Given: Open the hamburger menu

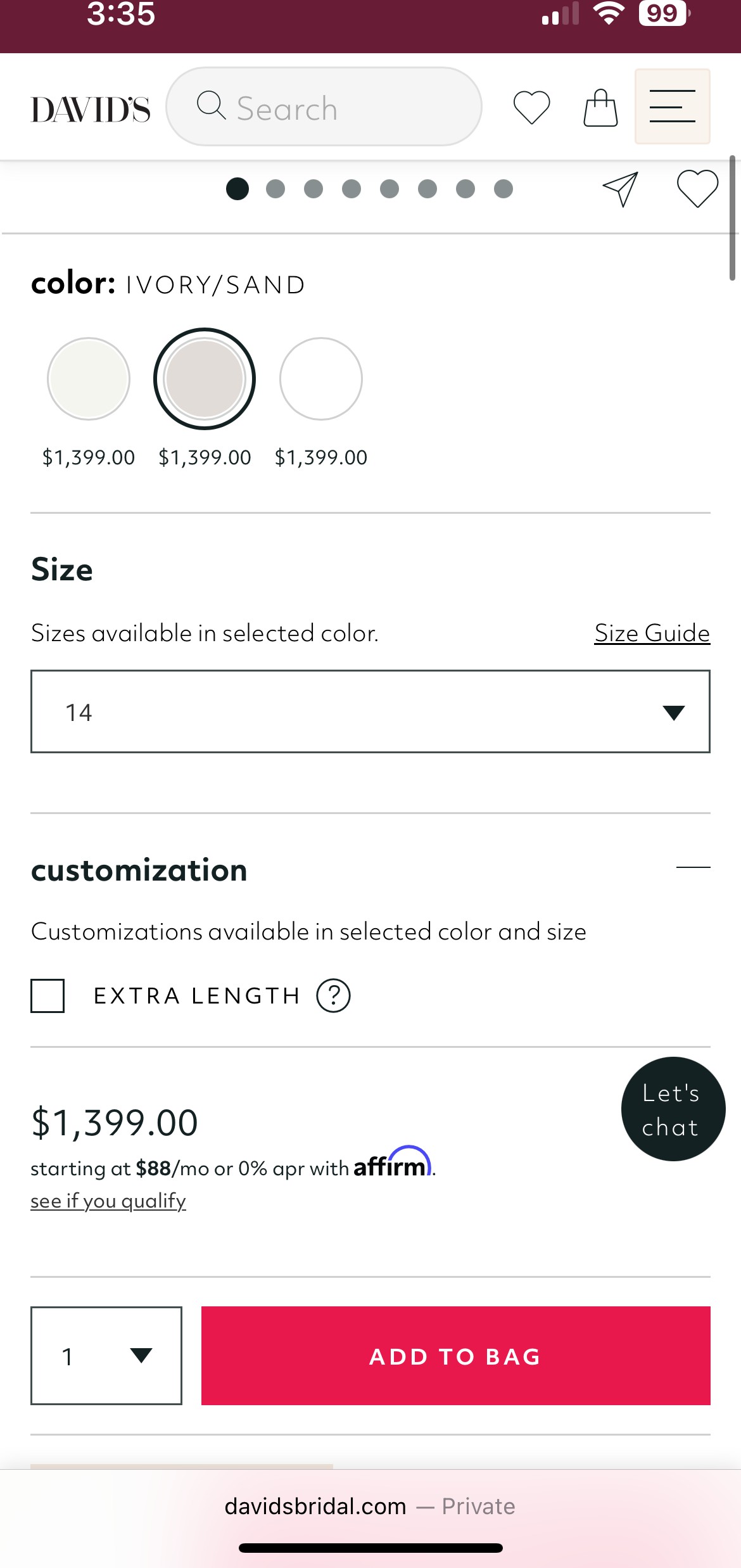Looking at the screenshot, I should coord(672,106).
